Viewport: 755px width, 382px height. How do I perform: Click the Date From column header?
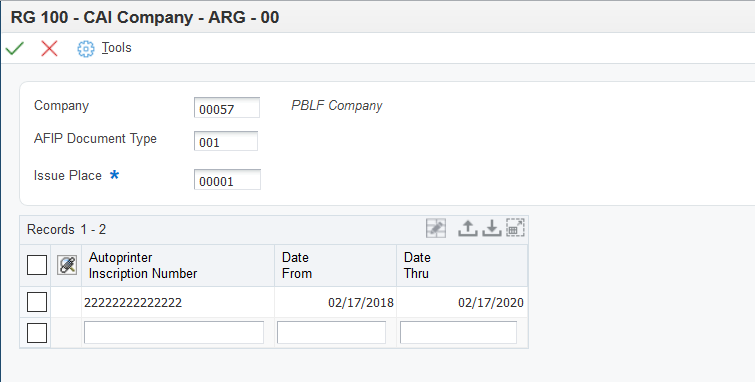tap(336, 265)
